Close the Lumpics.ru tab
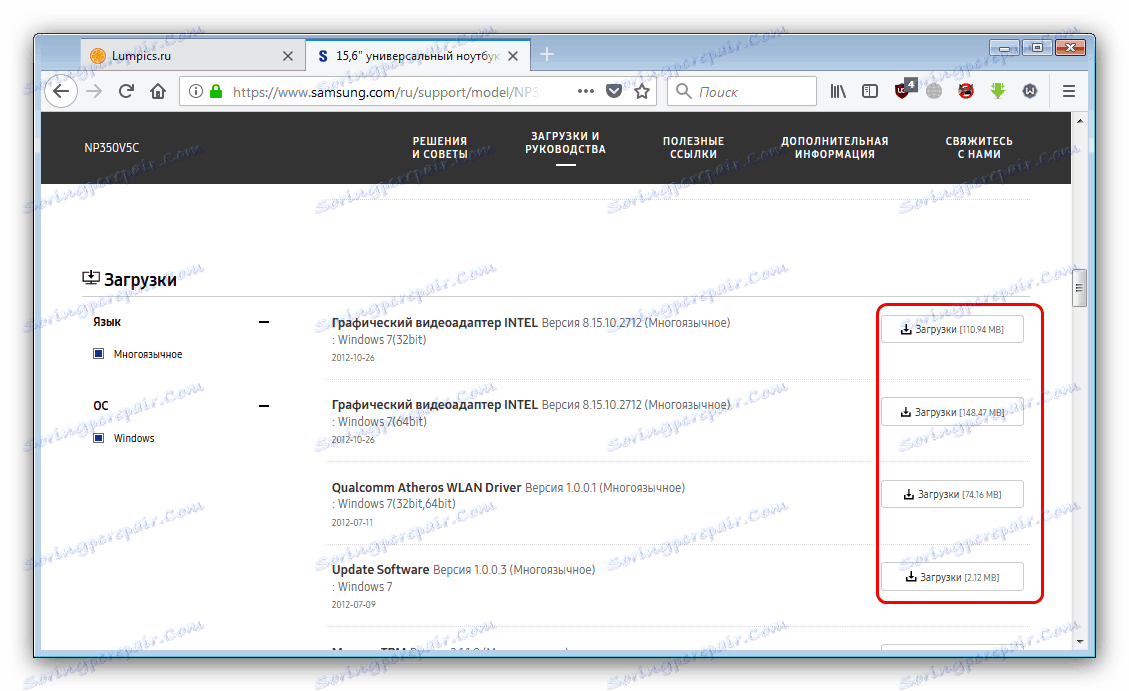 (288, 56)
